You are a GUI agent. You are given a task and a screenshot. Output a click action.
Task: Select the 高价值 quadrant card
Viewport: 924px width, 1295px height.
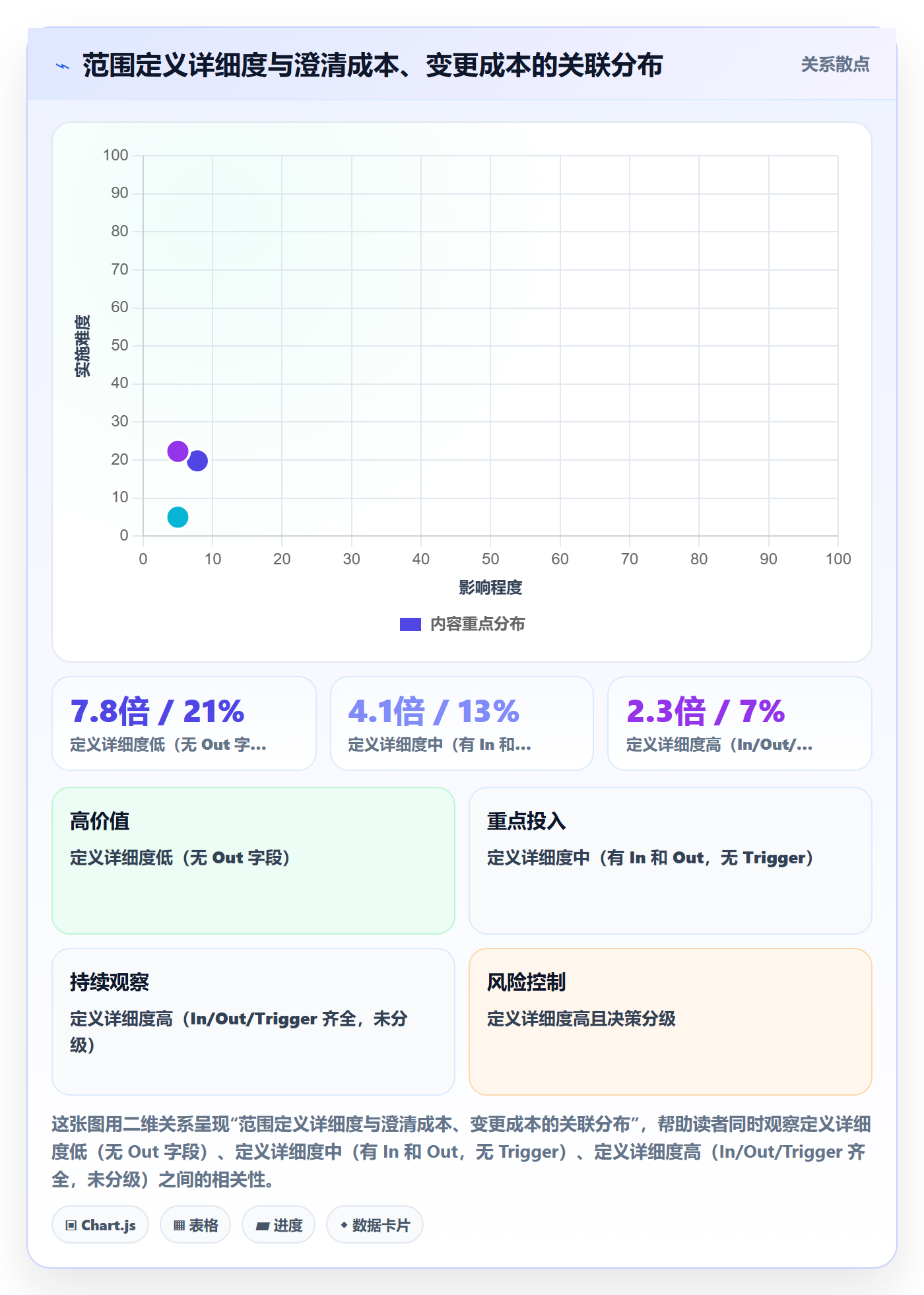(253, 861)
